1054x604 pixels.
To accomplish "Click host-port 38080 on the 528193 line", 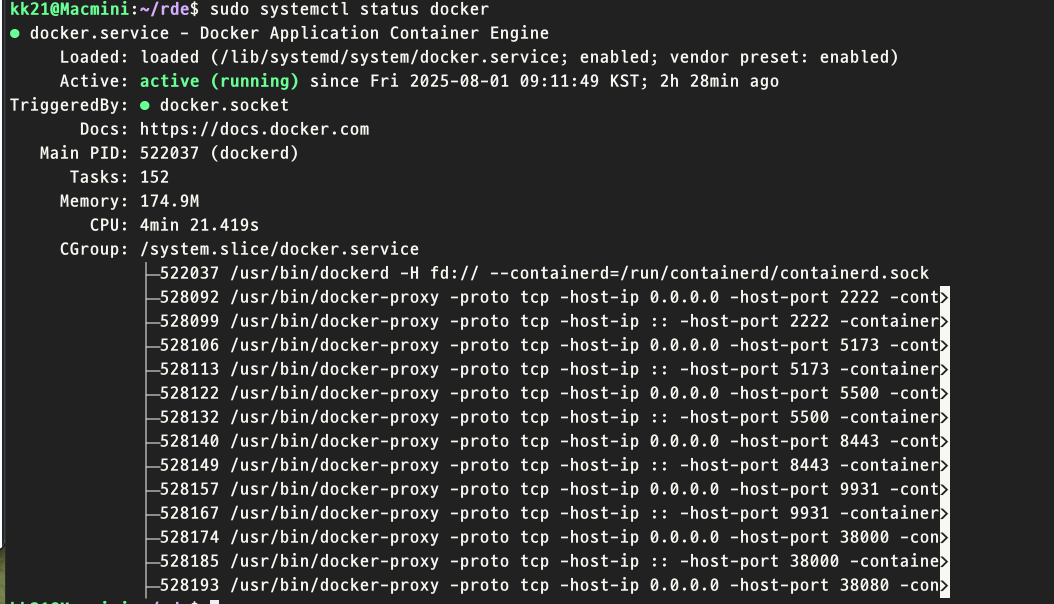I will tap(864, 585).
